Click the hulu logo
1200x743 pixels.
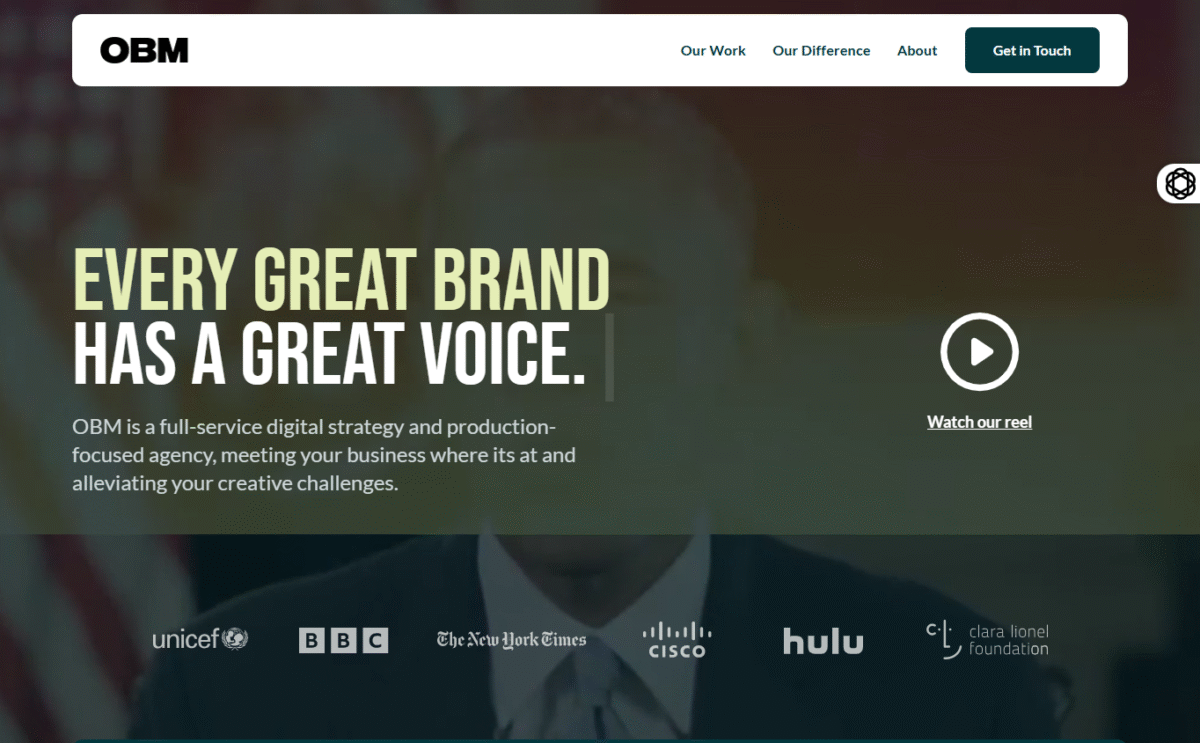[823, 641]
